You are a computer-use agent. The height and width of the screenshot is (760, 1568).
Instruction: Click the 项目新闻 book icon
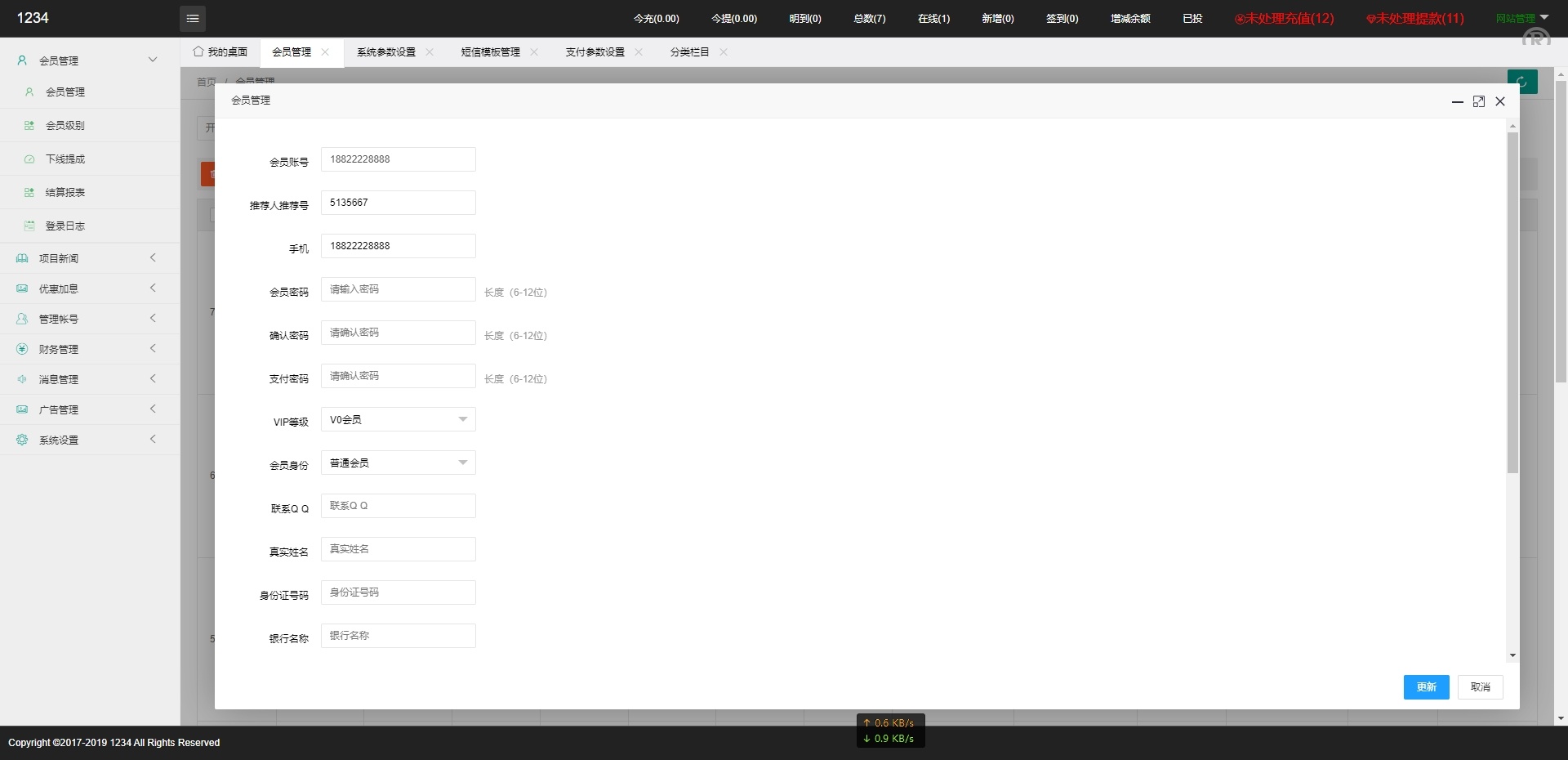(x=22, y=258)
